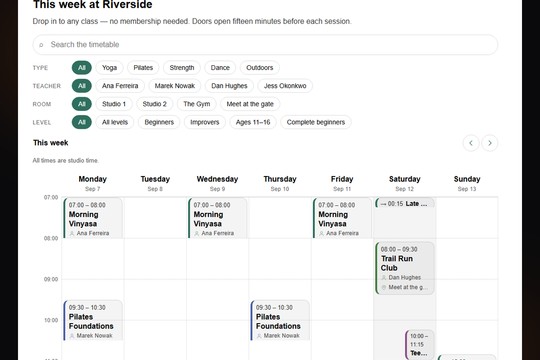Viewport: 540px width, 360px height.
Task: Filter classes by Pilates type
Action: 143,68
